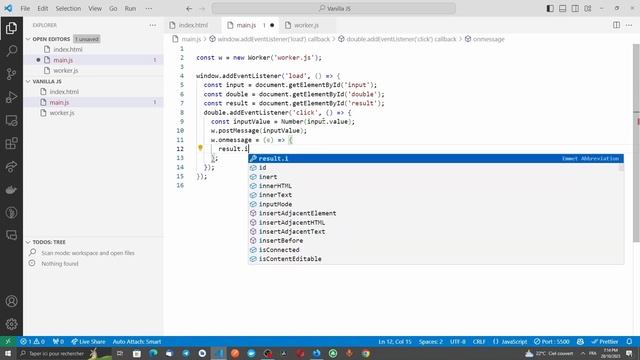Open worker.js in VANILLA JS folder
Viewport: 640px width, 360px height.
(x=62, y=113)
